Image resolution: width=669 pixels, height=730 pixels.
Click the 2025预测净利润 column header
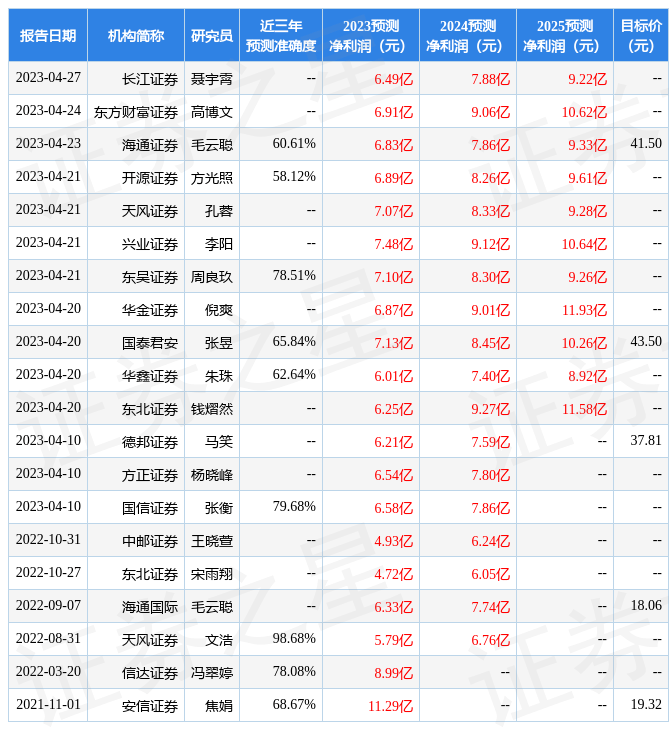pyautogui.click(x=565, y=35)
